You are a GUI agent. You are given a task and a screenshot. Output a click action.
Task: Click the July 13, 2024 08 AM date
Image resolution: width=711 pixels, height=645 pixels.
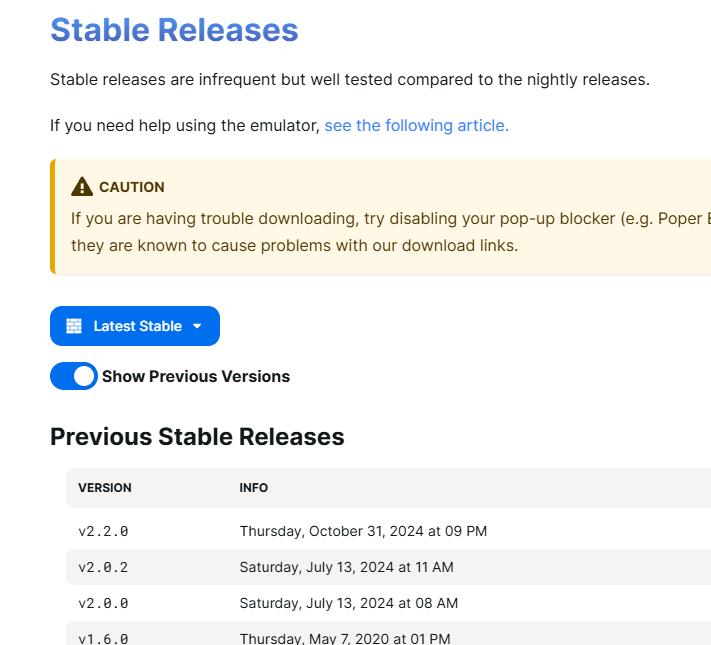point(348,603)
